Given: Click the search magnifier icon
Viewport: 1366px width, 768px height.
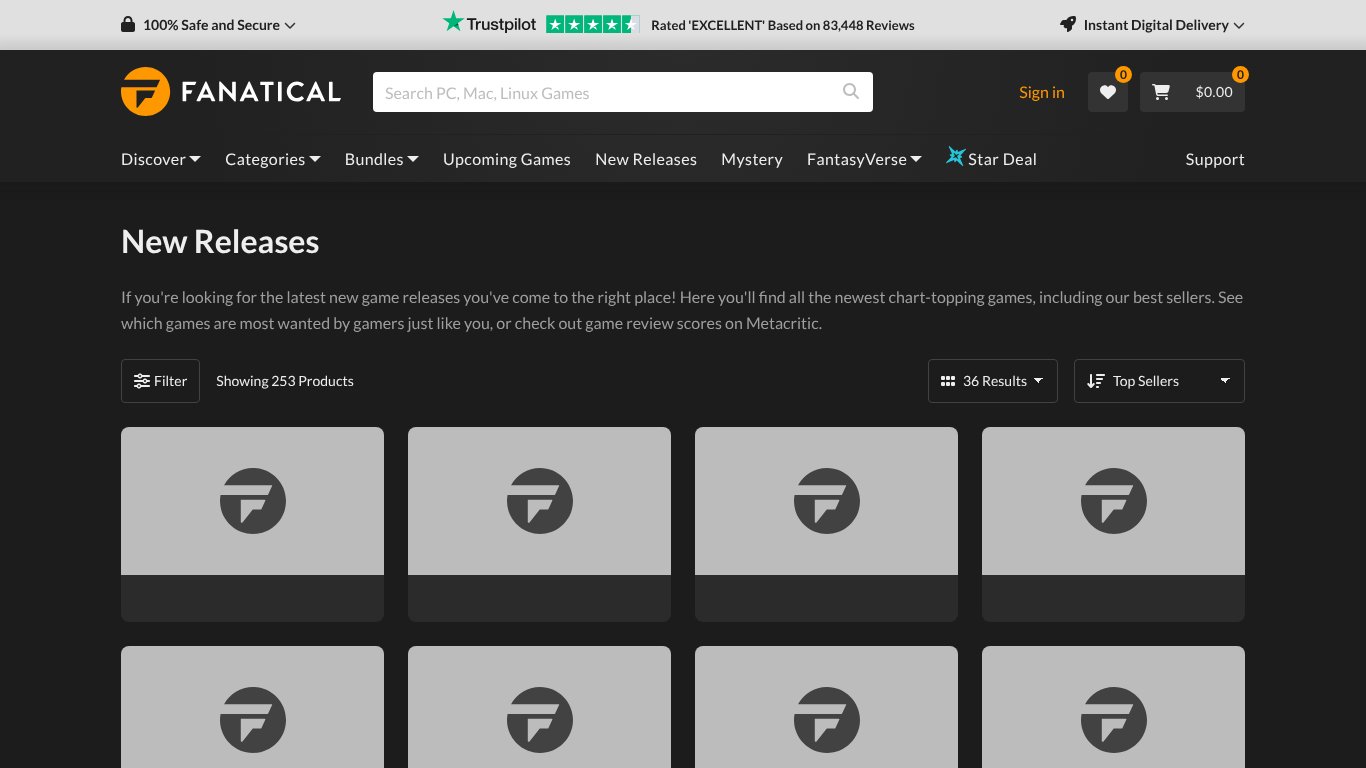Looking at the screenshot, I should (851, 92).
